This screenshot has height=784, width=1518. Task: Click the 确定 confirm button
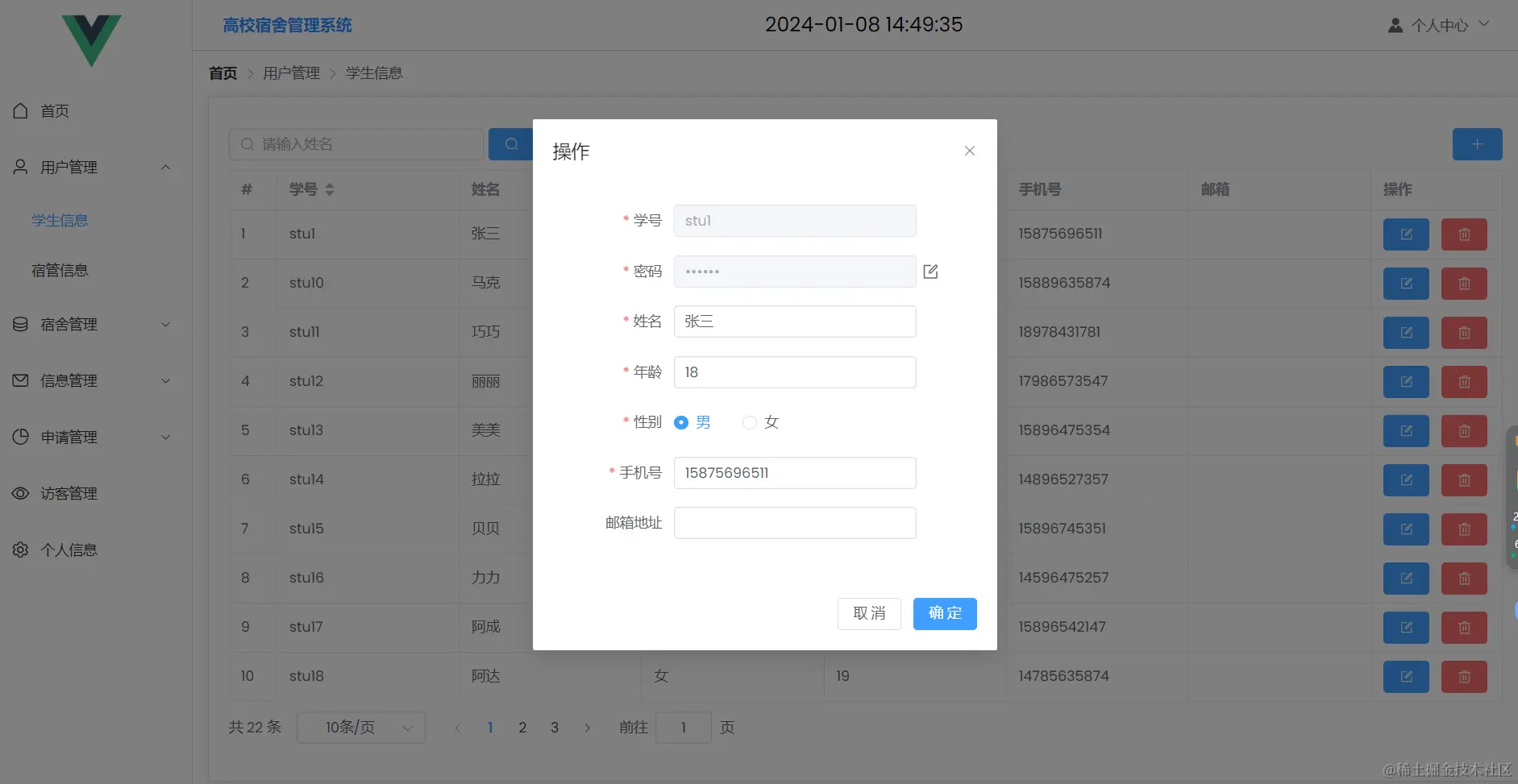tap(945, 614)
